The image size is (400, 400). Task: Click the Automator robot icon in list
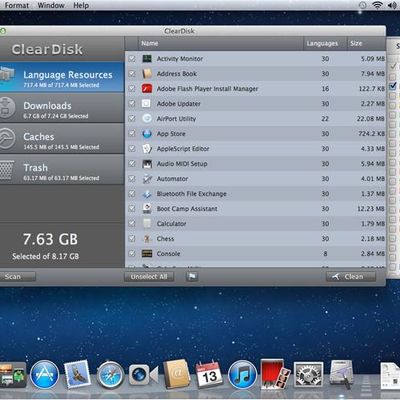coord(147,179)
